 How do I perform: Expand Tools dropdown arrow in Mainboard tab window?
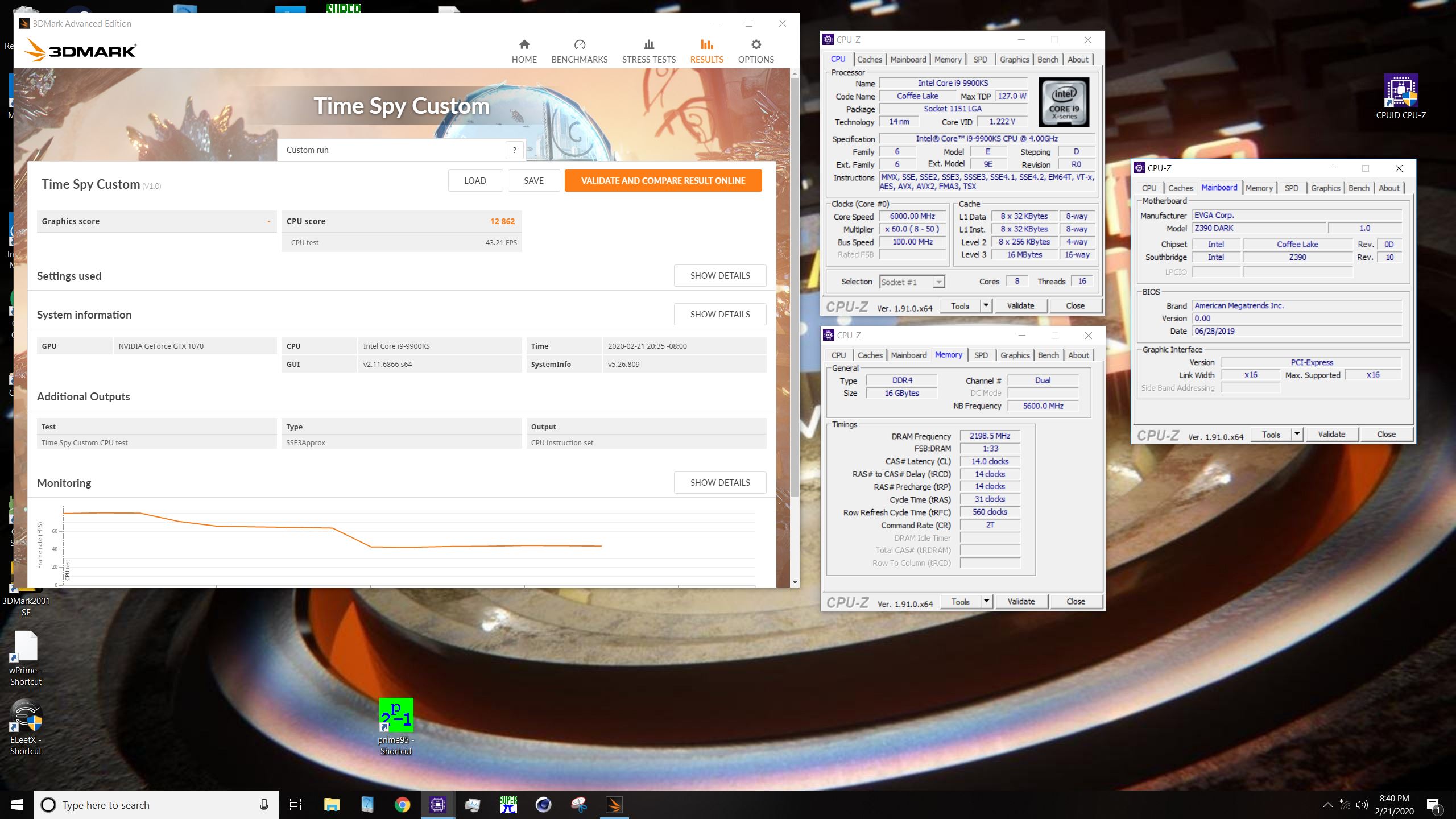1297,435
